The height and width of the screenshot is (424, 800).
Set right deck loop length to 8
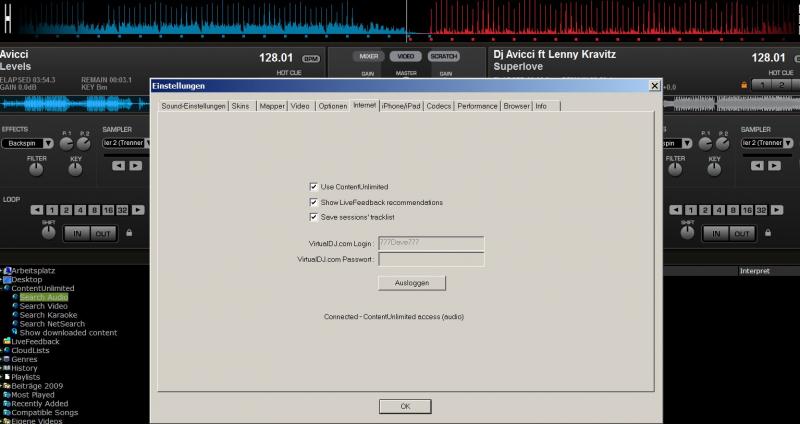point(733,210)
